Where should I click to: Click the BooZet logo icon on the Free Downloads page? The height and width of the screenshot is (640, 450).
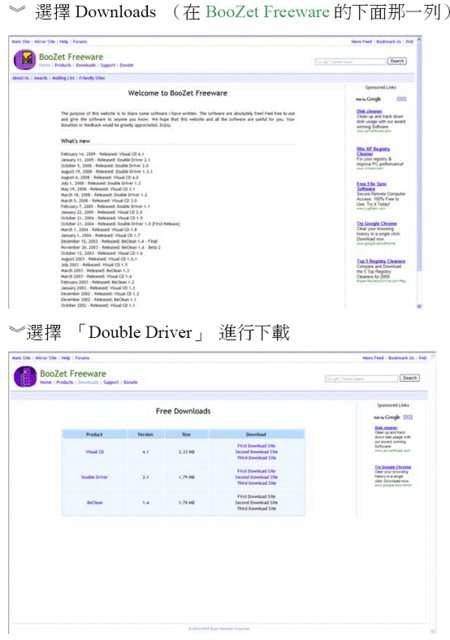click(25, 376)
